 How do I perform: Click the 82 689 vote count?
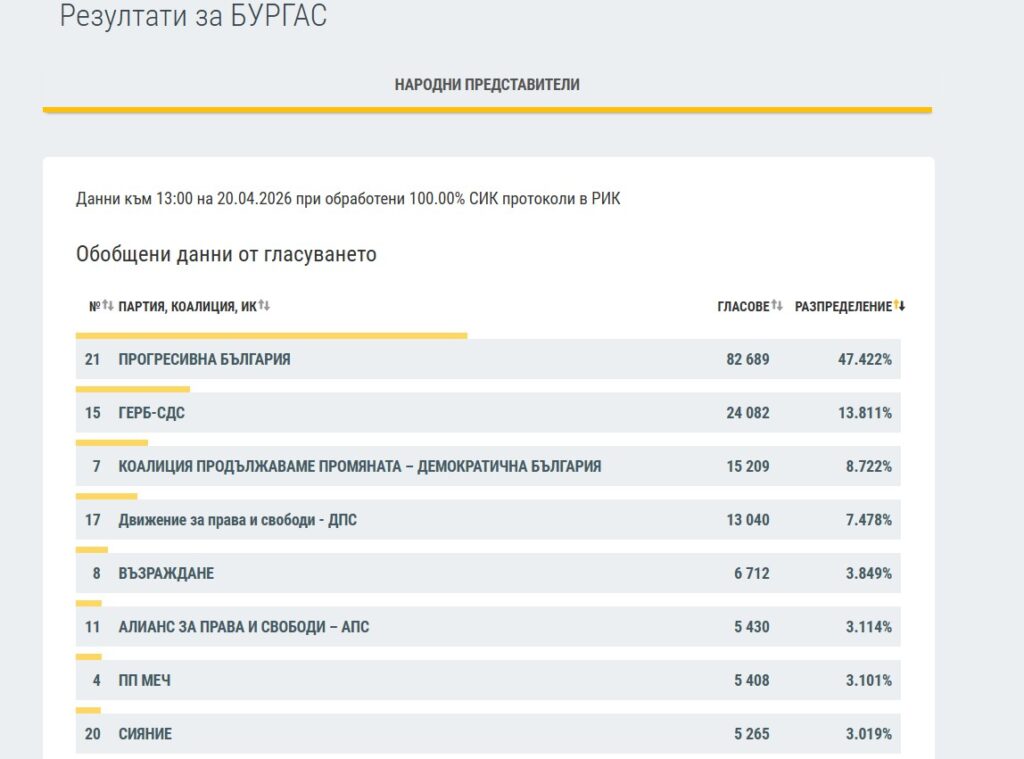(747, 359)
